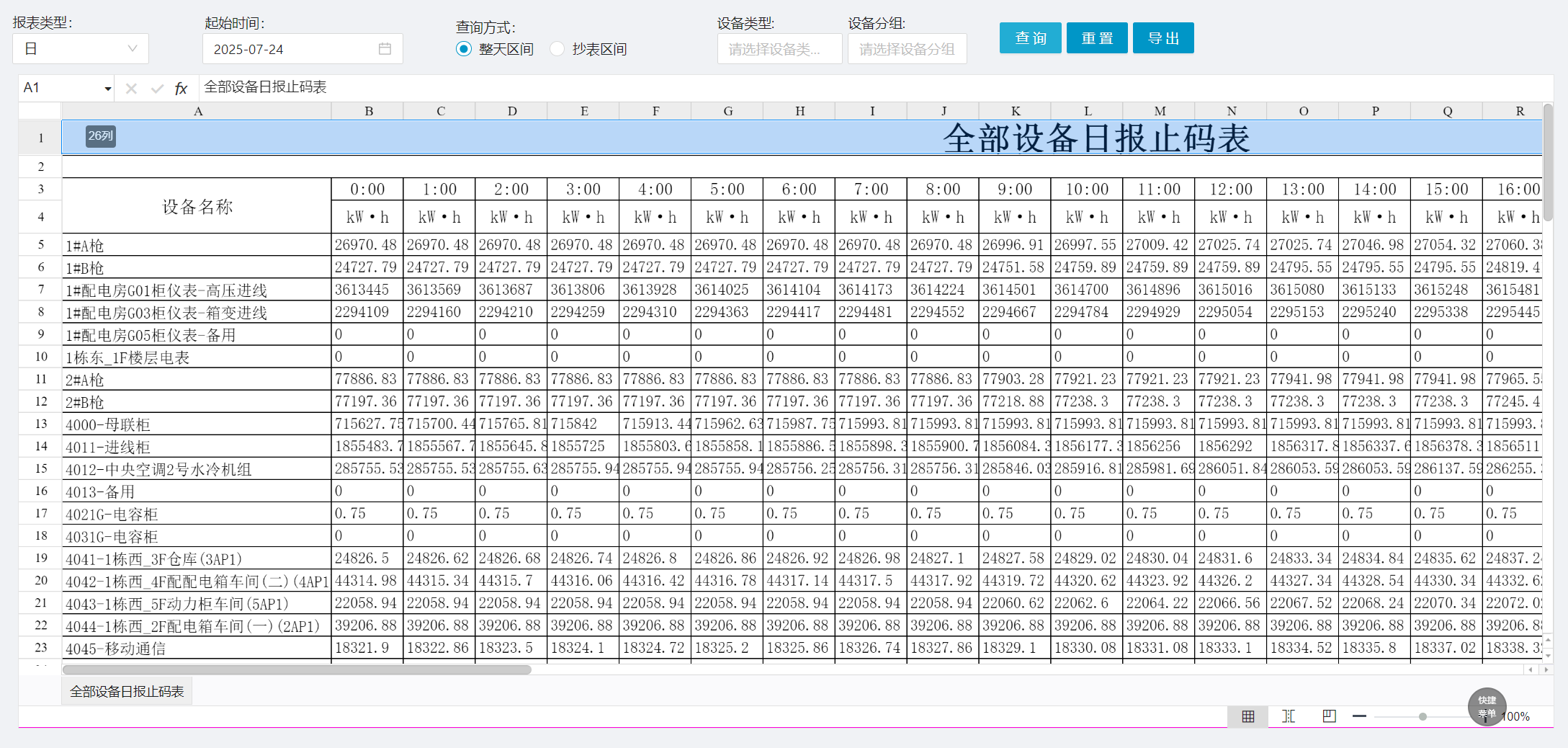This screenshot has width=1568, height=748.
Task: Click the zoom out minus icon
Action: pos(1360,716)
